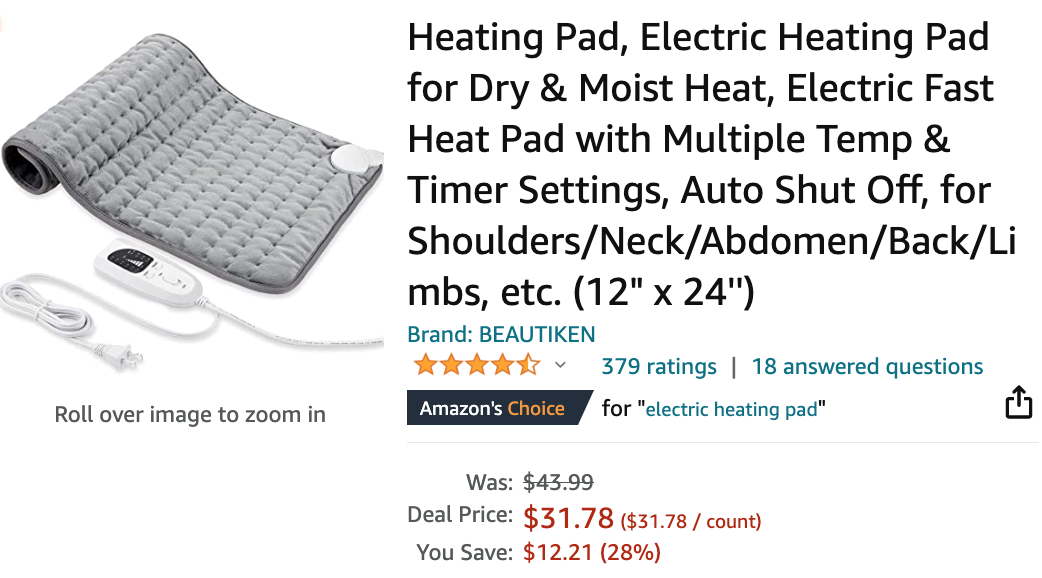The height and width of the screenshot is (578, 1042).
Task: View the 18 answered questions
Action: [867, 366]
